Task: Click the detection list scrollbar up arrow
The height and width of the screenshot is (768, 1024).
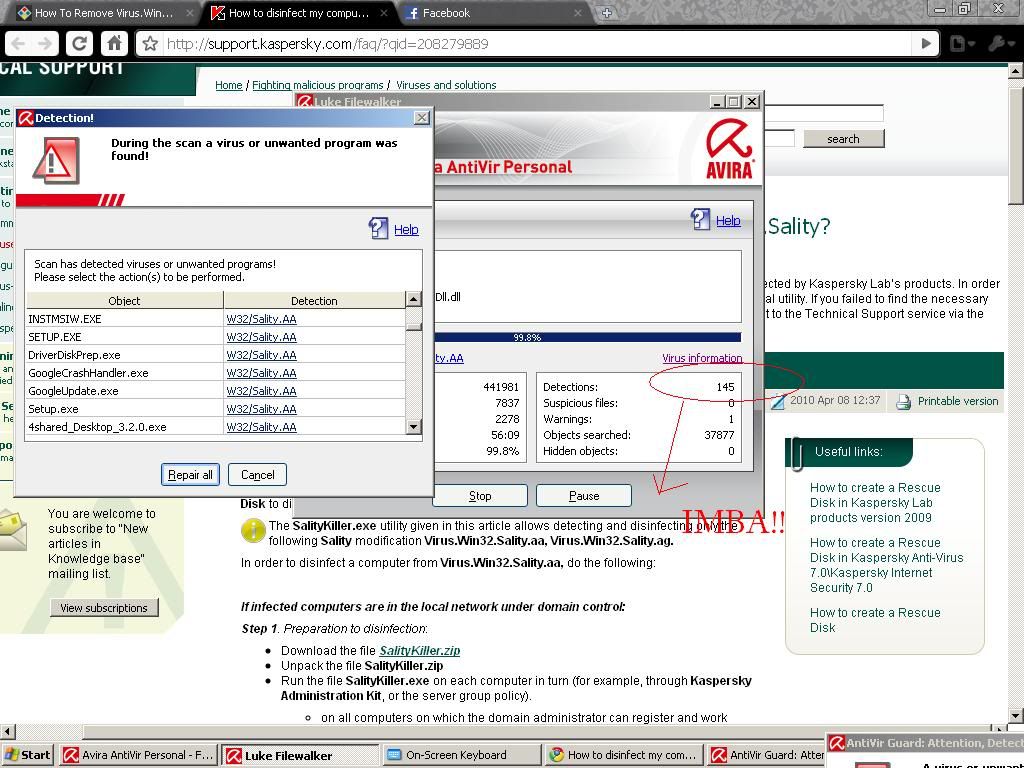Action: (413, 299)
